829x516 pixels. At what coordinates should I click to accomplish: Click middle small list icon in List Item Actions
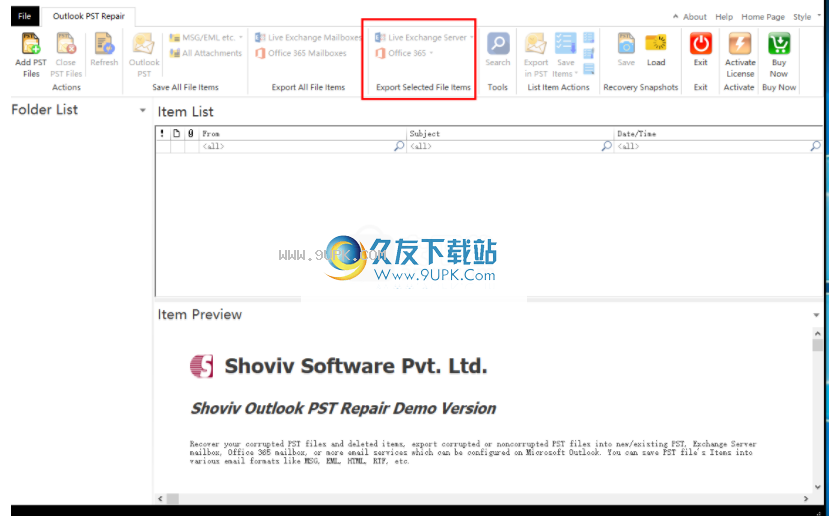(x=588, y=53)
